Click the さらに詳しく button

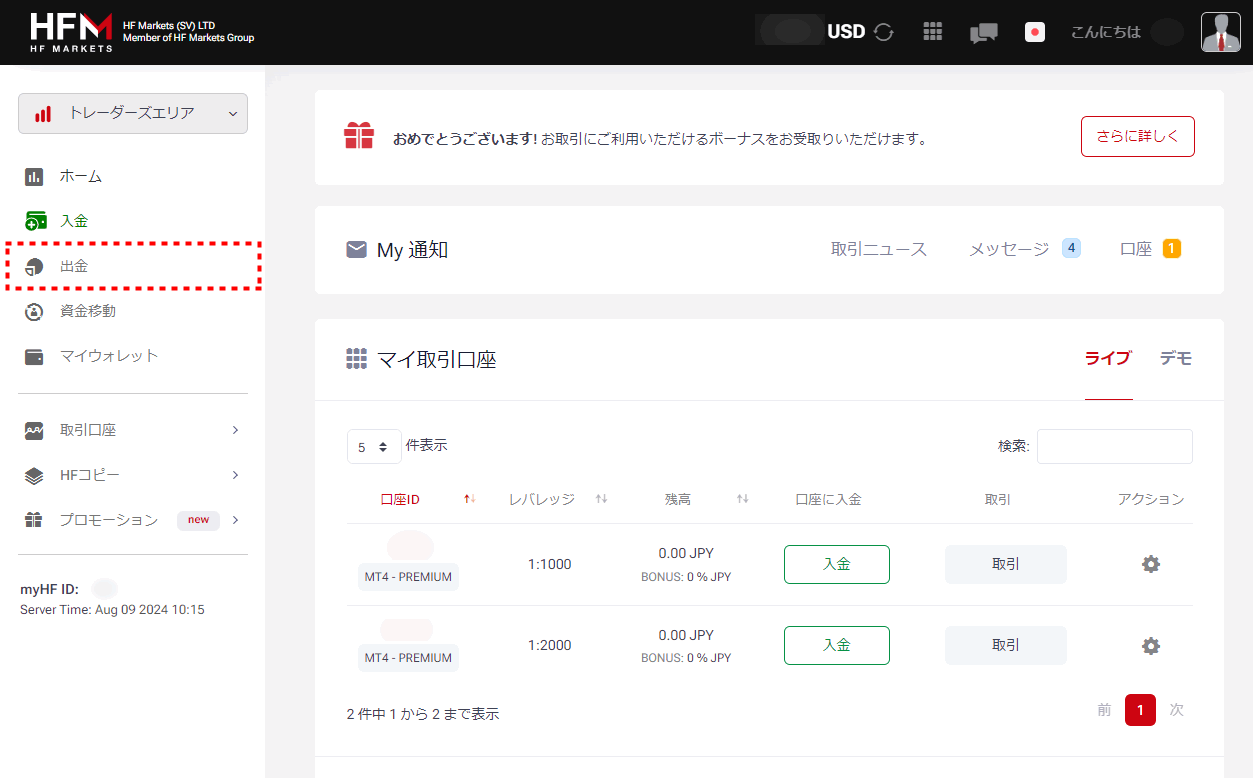(1138, 137)
